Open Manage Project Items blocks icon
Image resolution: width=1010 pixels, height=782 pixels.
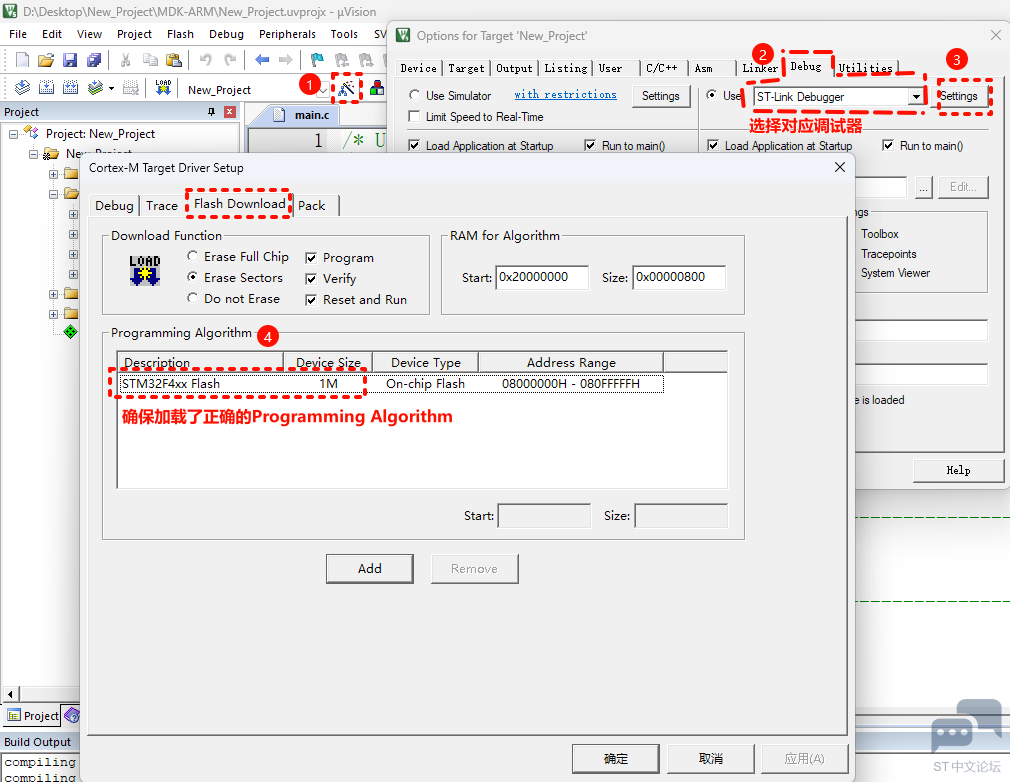pyautogui.click(x=377, y=88)
